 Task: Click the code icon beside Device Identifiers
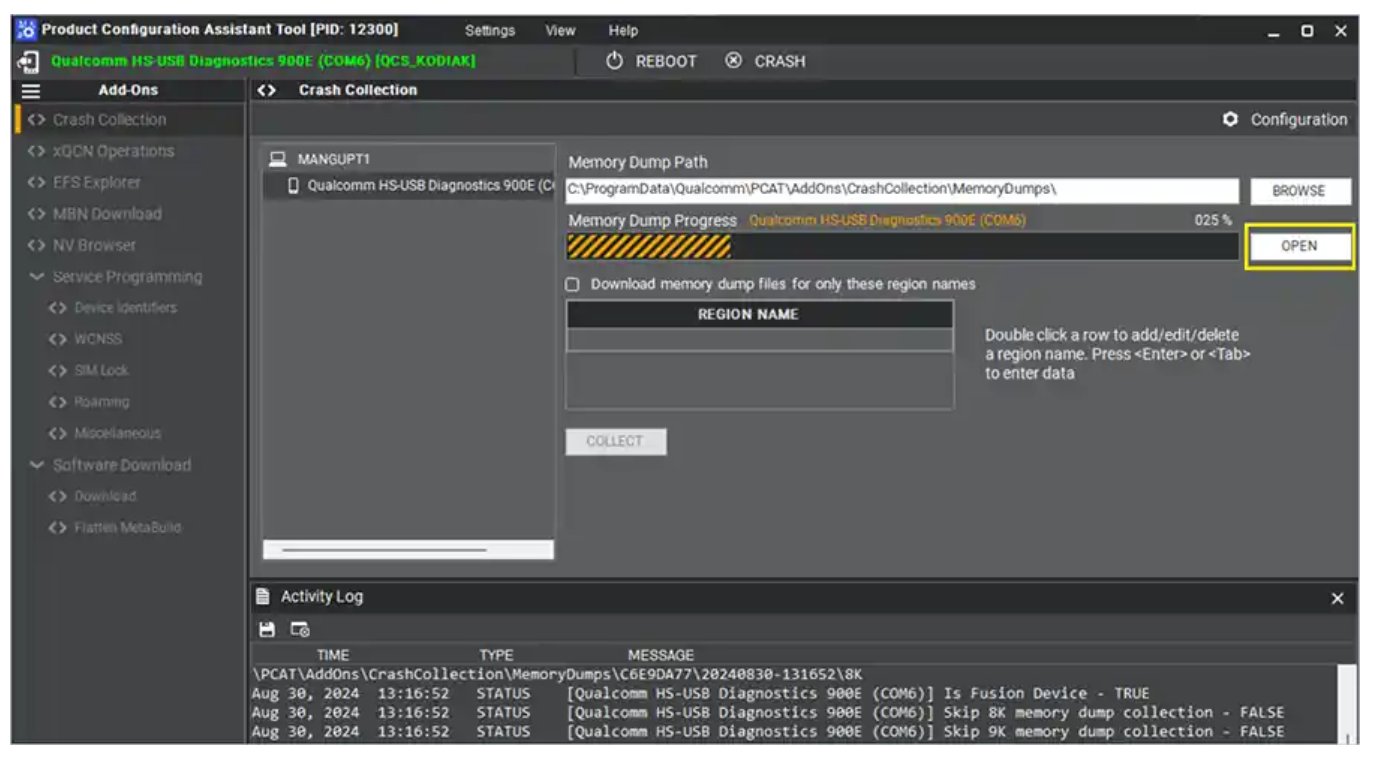coord(57,308)
